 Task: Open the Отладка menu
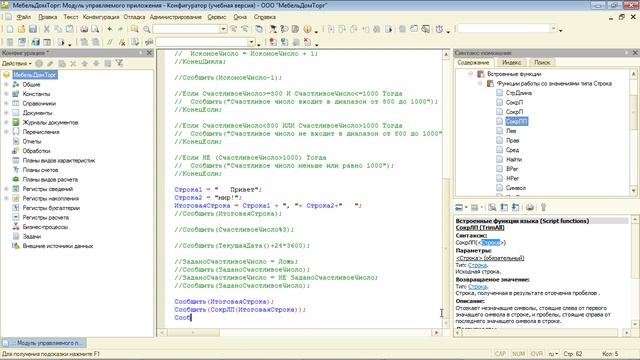[134, 17]
